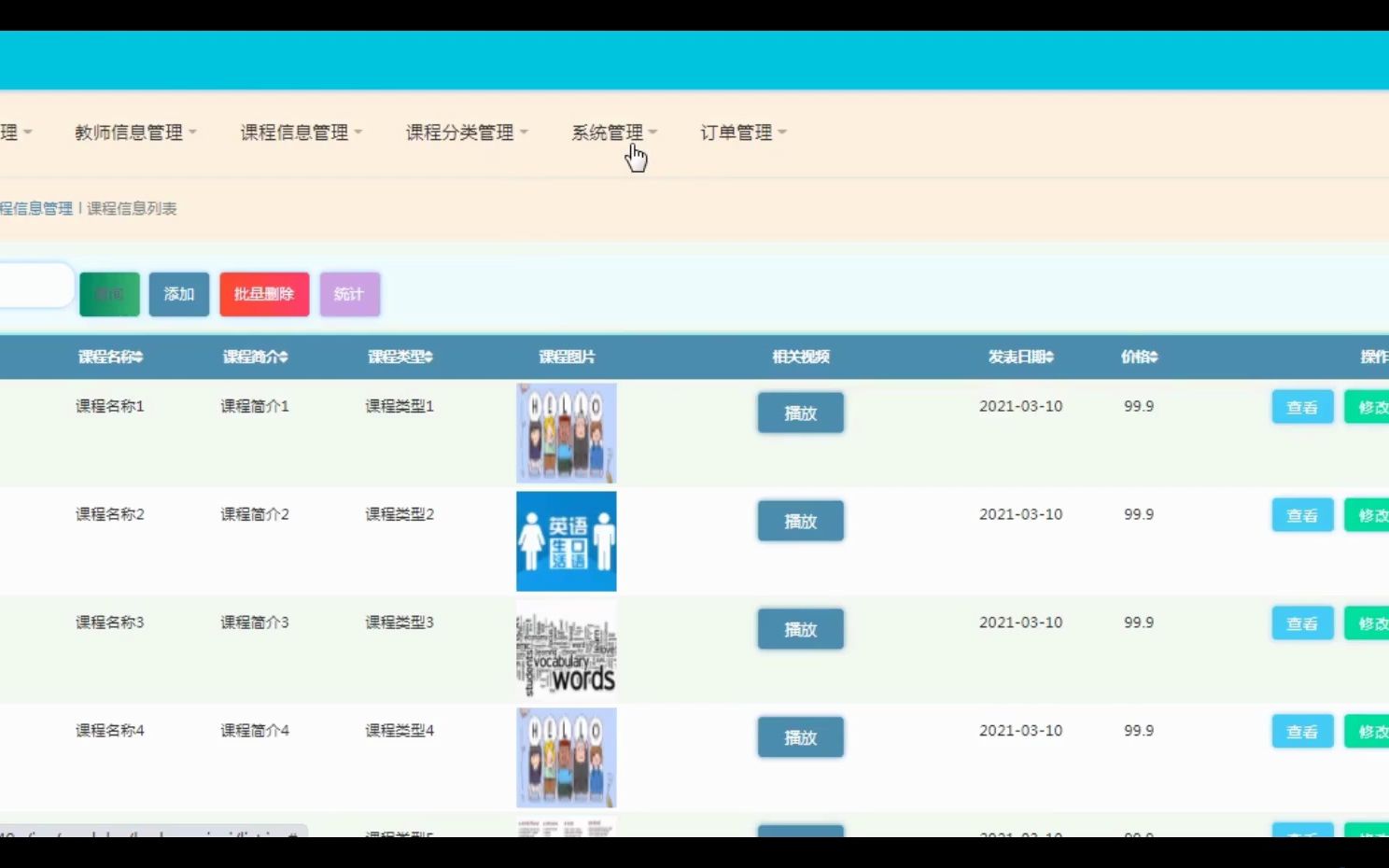Sort by 课程类型 column header
Screen dimensions: 1389x868
(400, 357)
